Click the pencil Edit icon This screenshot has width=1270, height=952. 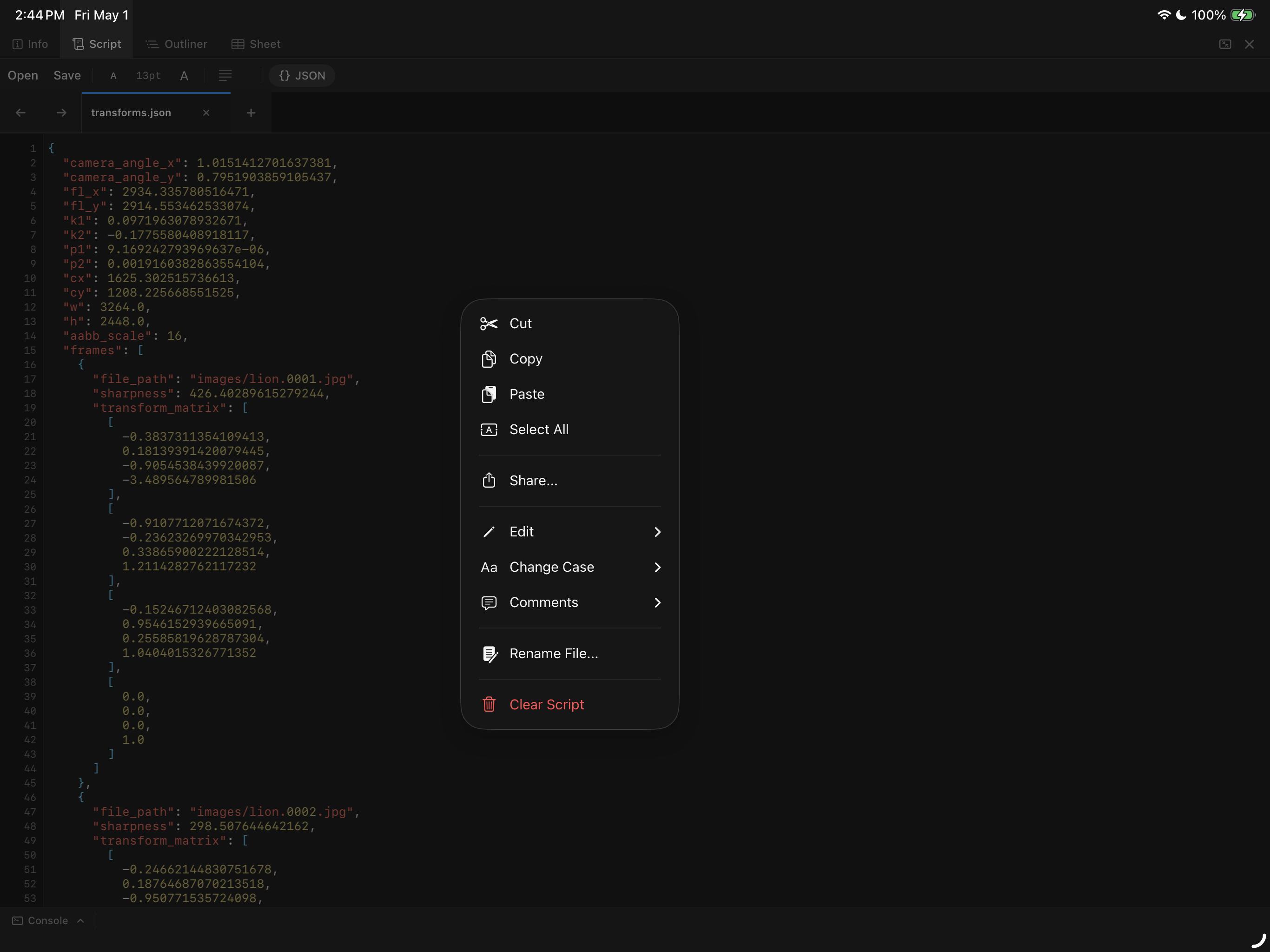pyautogui.click(x=489, y=532)
